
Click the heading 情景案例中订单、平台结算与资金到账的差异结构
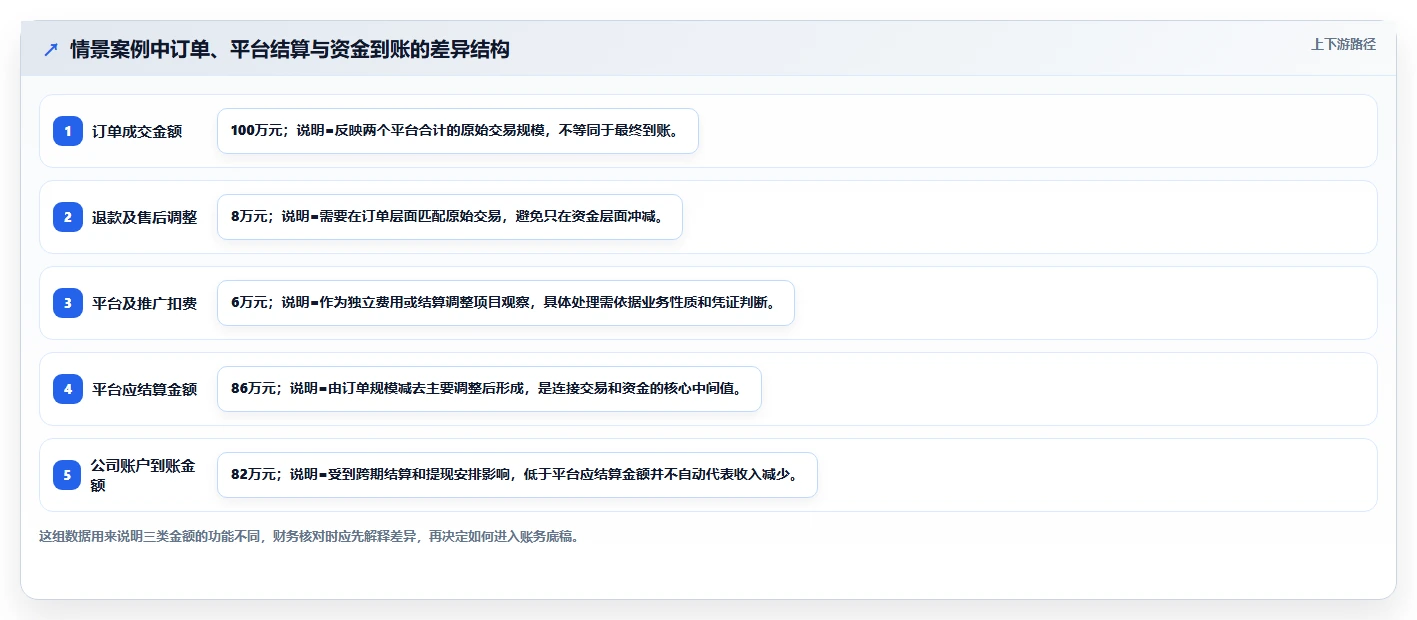click(290, 49)
